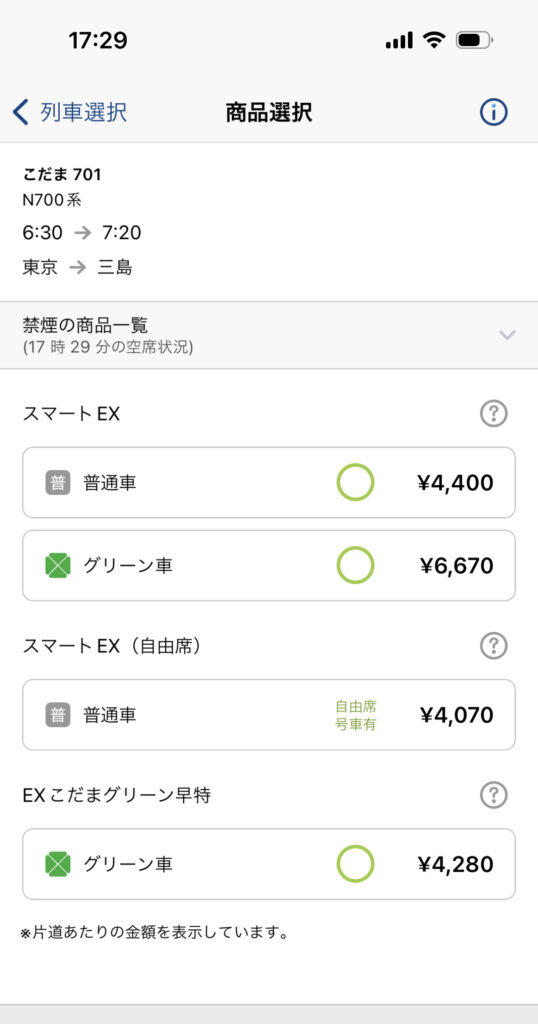This screenshot has height=1024, width=538.
Task: Select EXこだまグリーン早特 availability circle
Action: [355, 864]
